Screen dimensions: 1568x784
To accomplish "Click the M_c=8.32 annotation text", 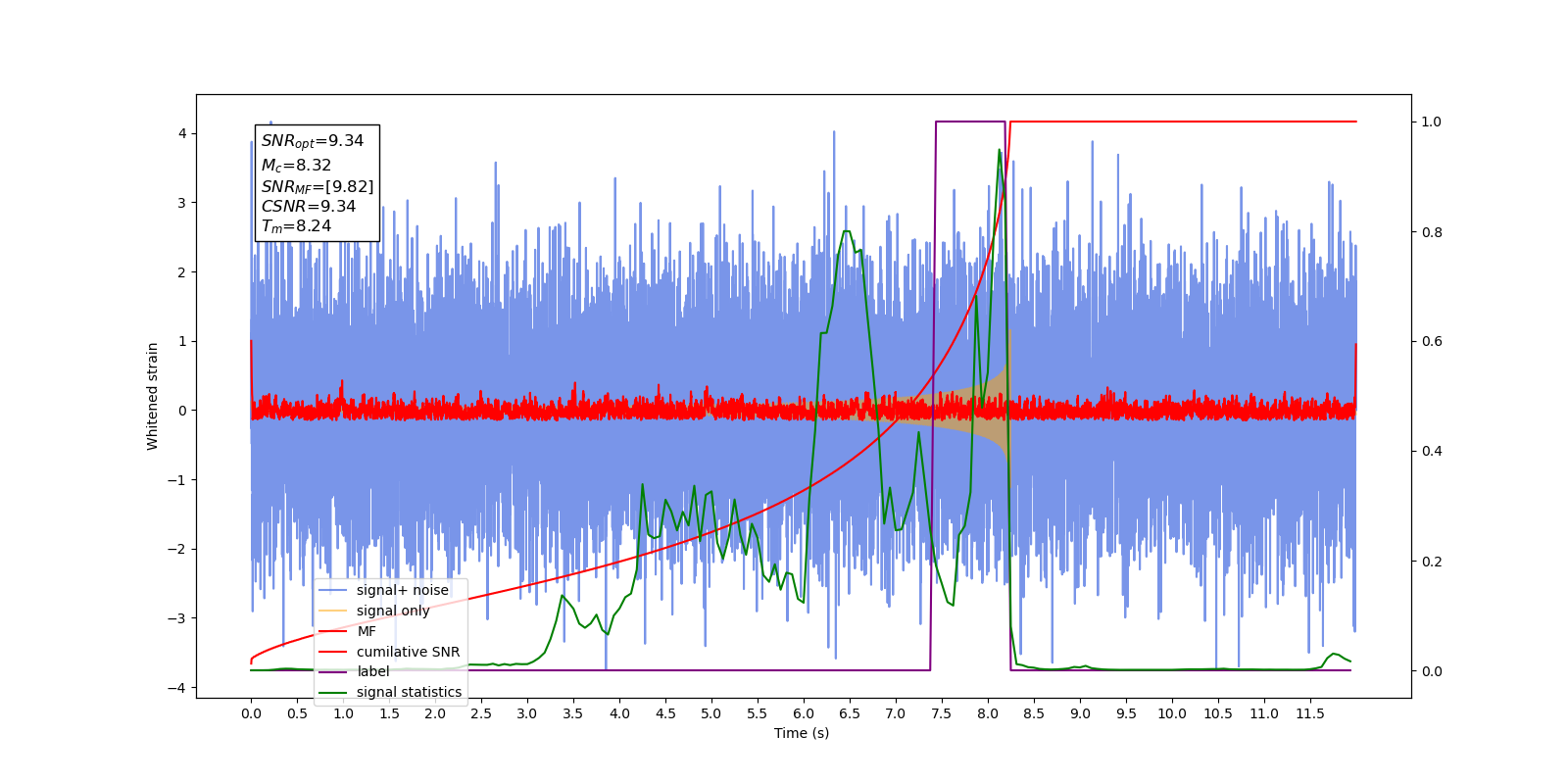I will 296,166.
